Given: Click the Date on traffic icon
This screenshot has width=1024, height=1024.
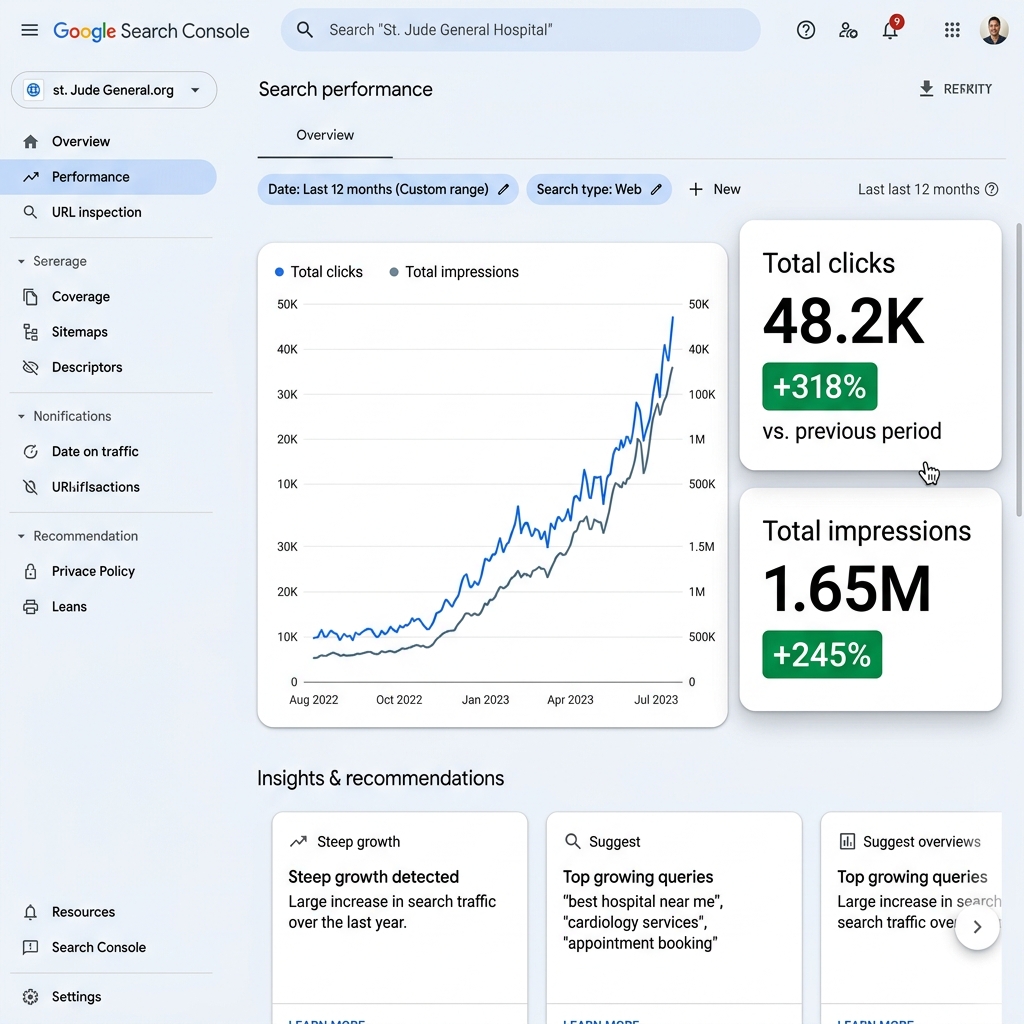Looking at the screenshot, I should point(30,451).
